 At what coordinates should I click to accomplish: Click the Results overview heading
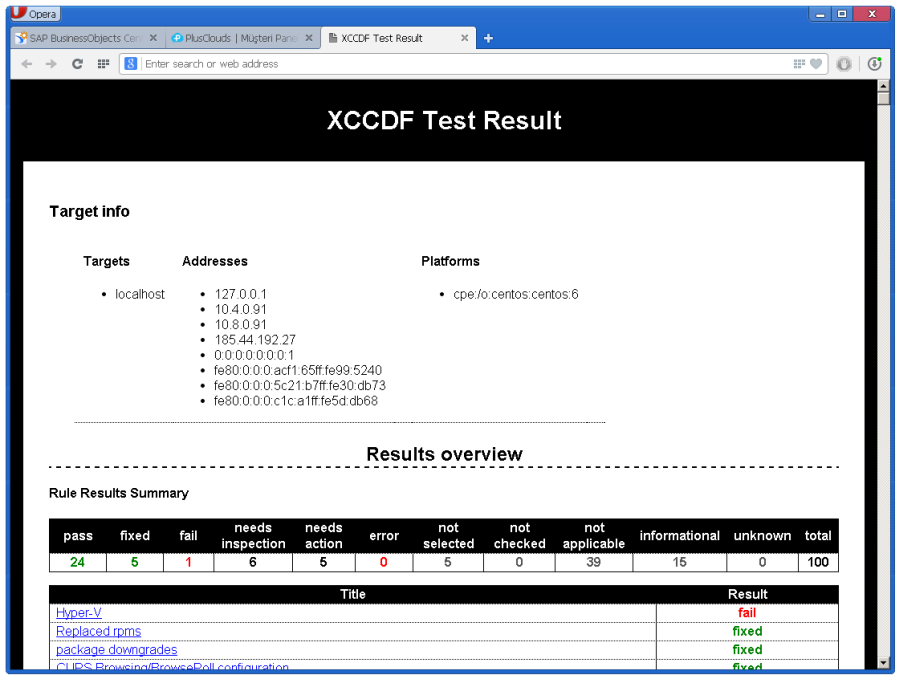(x=444, y=454)
